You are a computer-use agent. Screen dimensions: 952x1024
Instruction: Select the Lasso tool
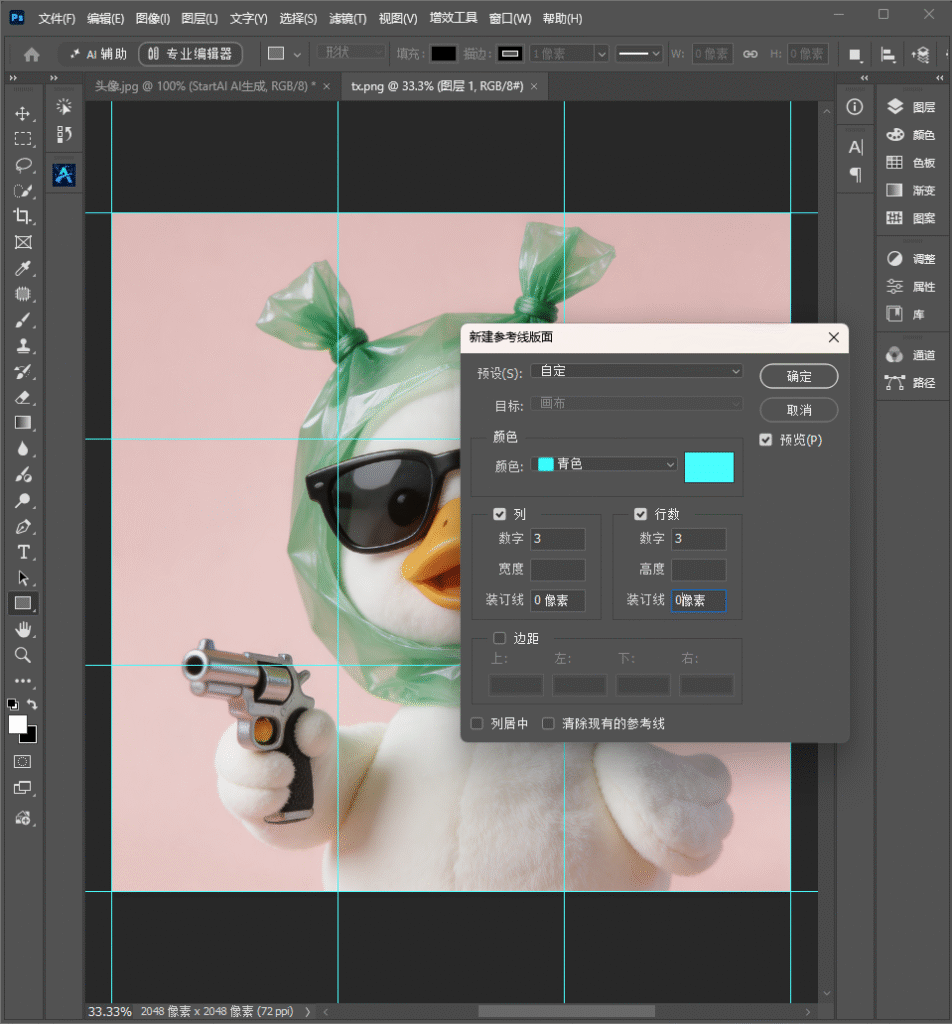tap(23, 165)
